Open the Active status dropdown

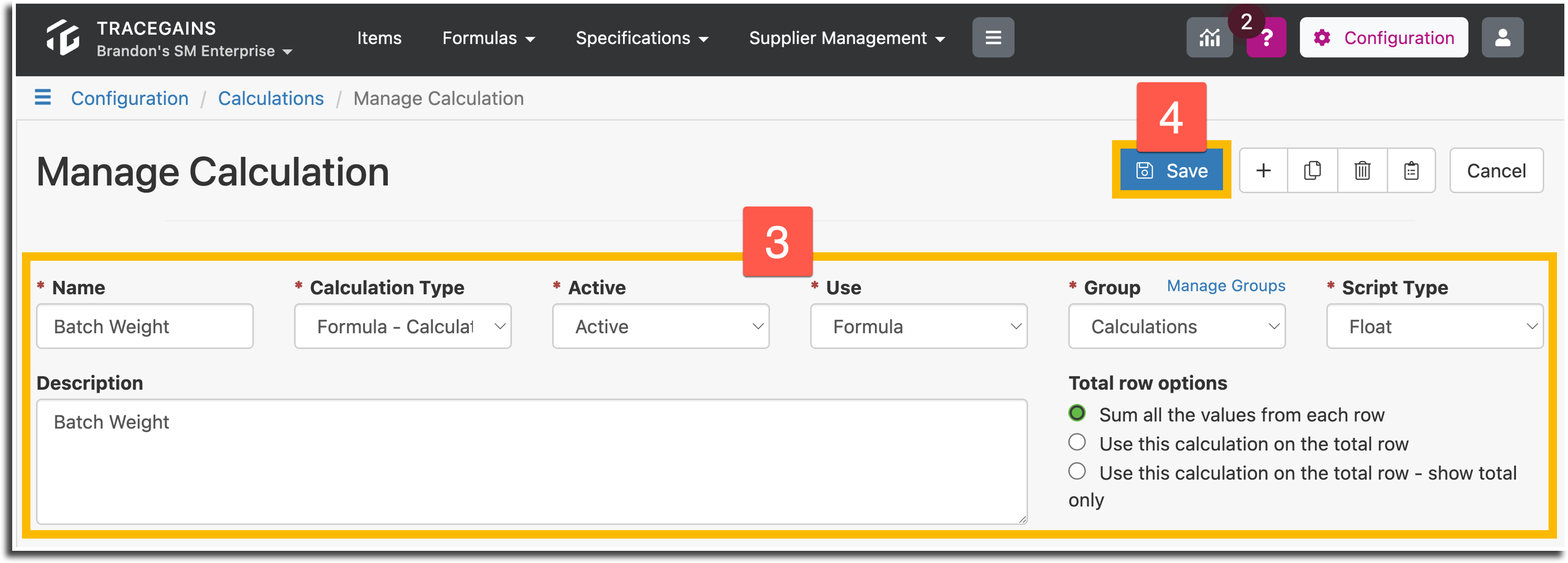pos(660,327)
